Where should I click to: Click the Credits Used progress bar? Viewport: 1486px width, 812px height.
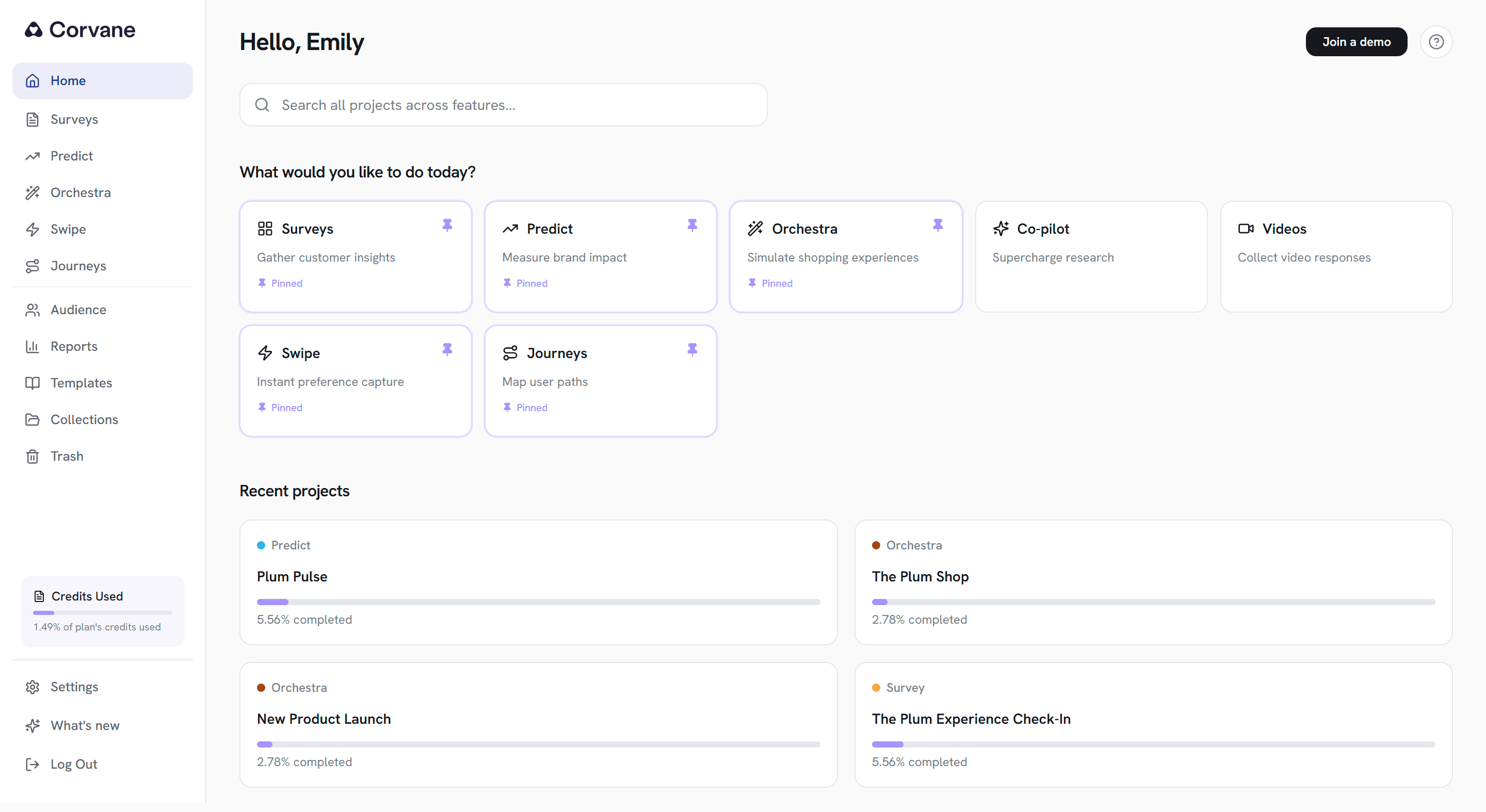tap(102, 612)
